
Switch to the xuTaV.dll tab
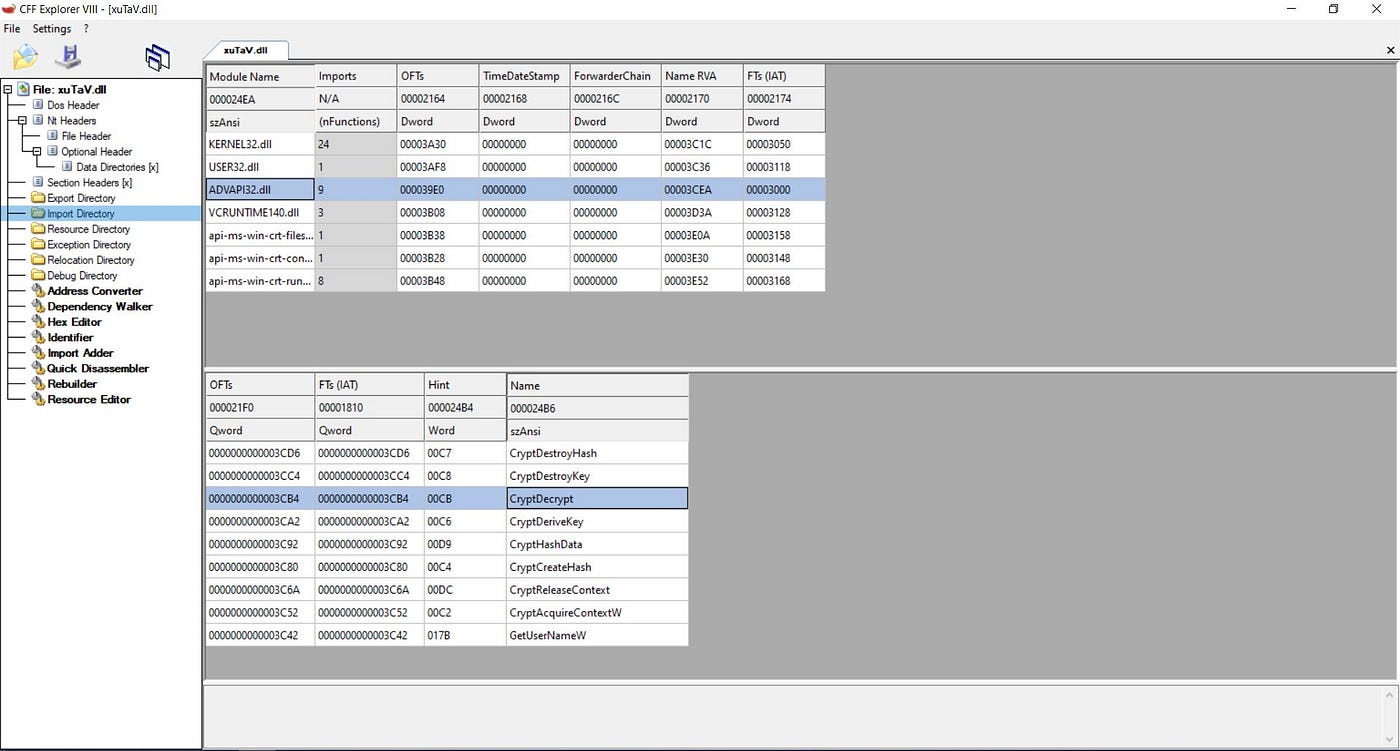[246, 49]
